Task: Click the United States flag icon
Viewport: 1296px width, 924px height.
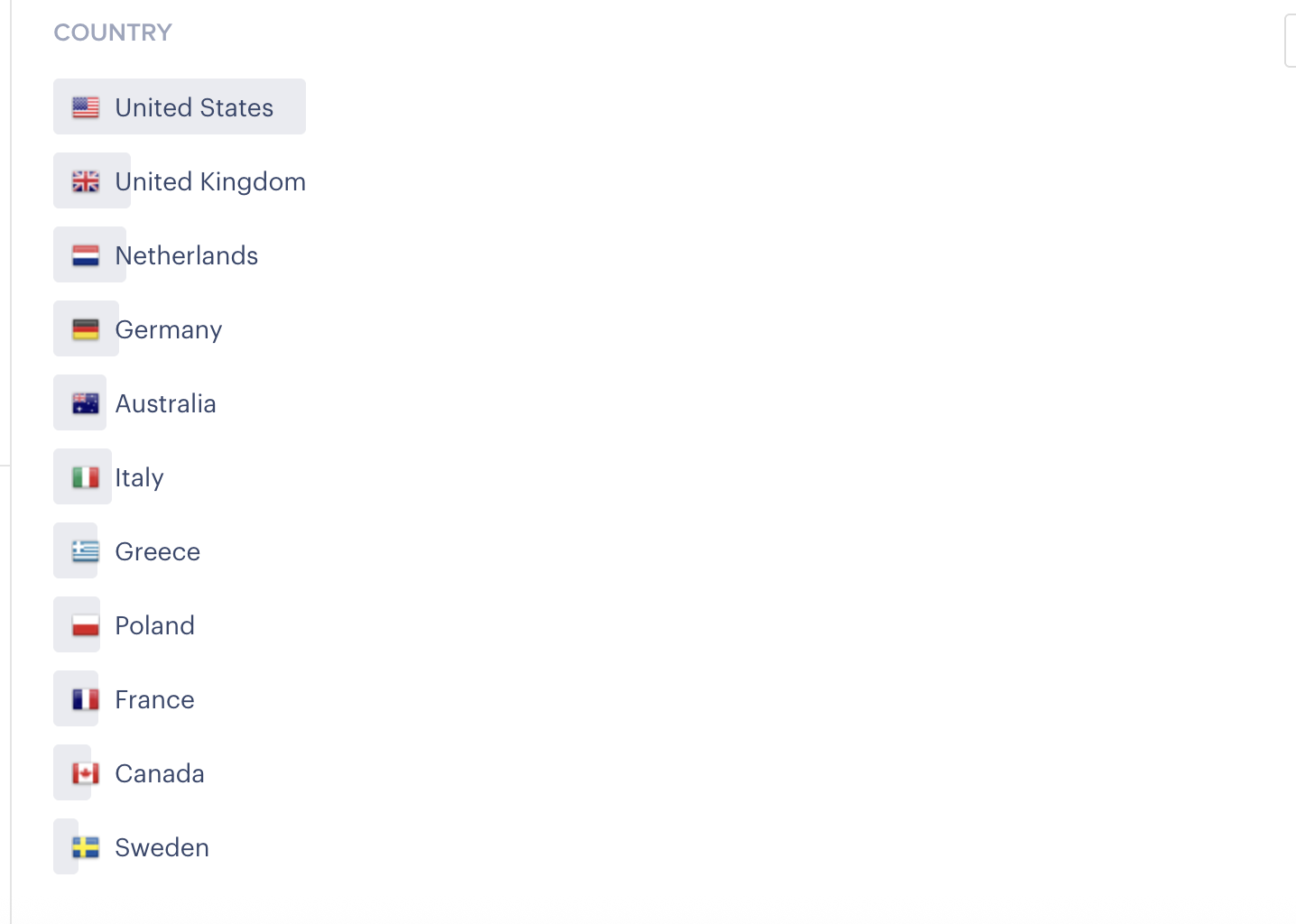Action: pos(86,107)
